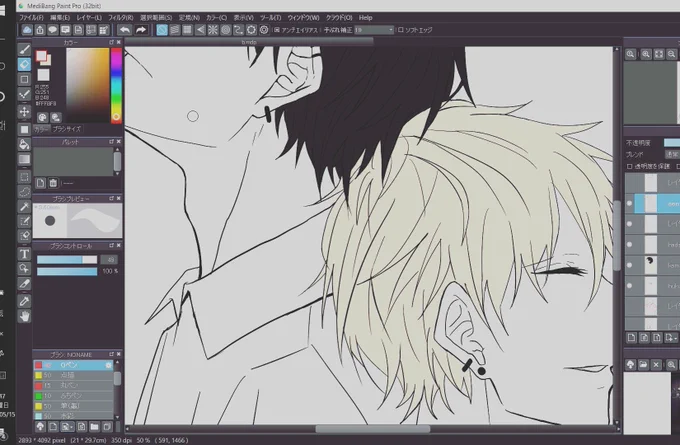Toggle the anti-aliasing checkbox

277,30
